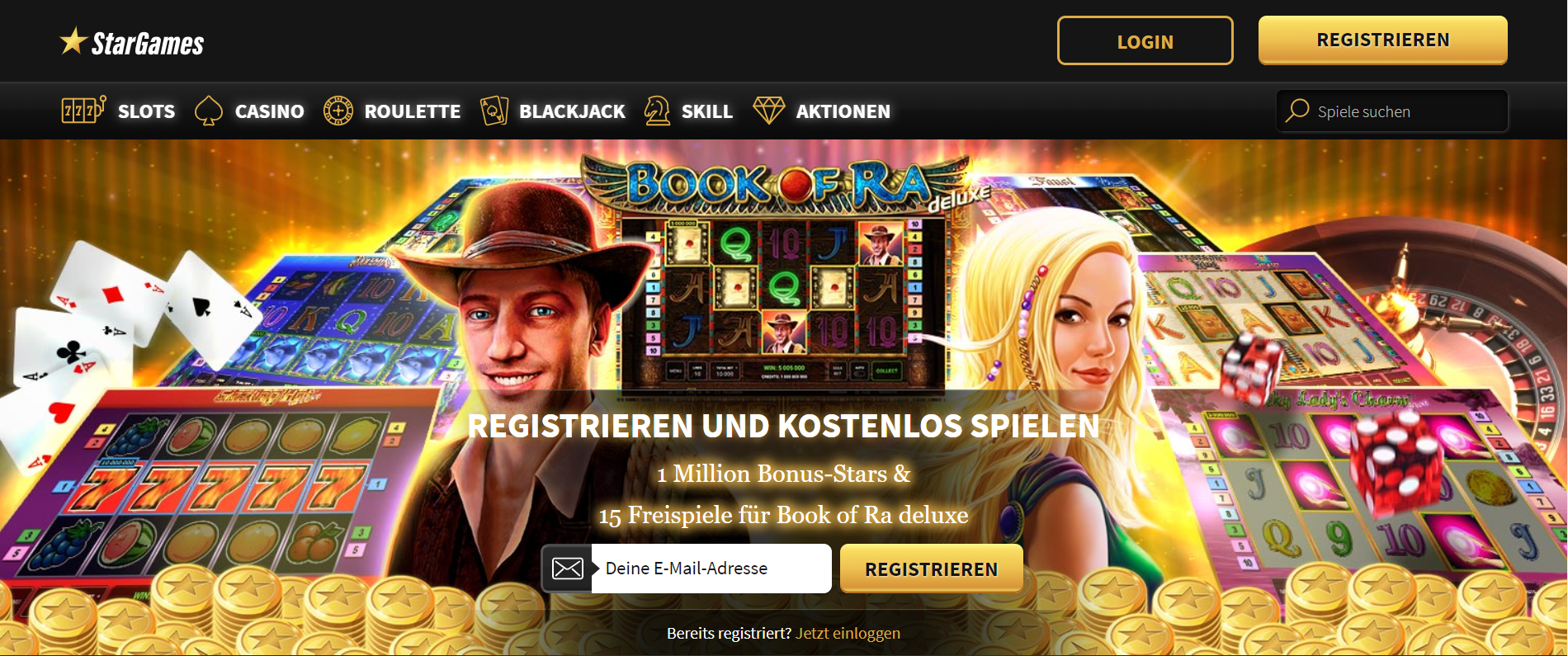Select the BLACKJACK menu entry
The image size is (1568, 656).
pyautogui.click(x=572, y=111)
